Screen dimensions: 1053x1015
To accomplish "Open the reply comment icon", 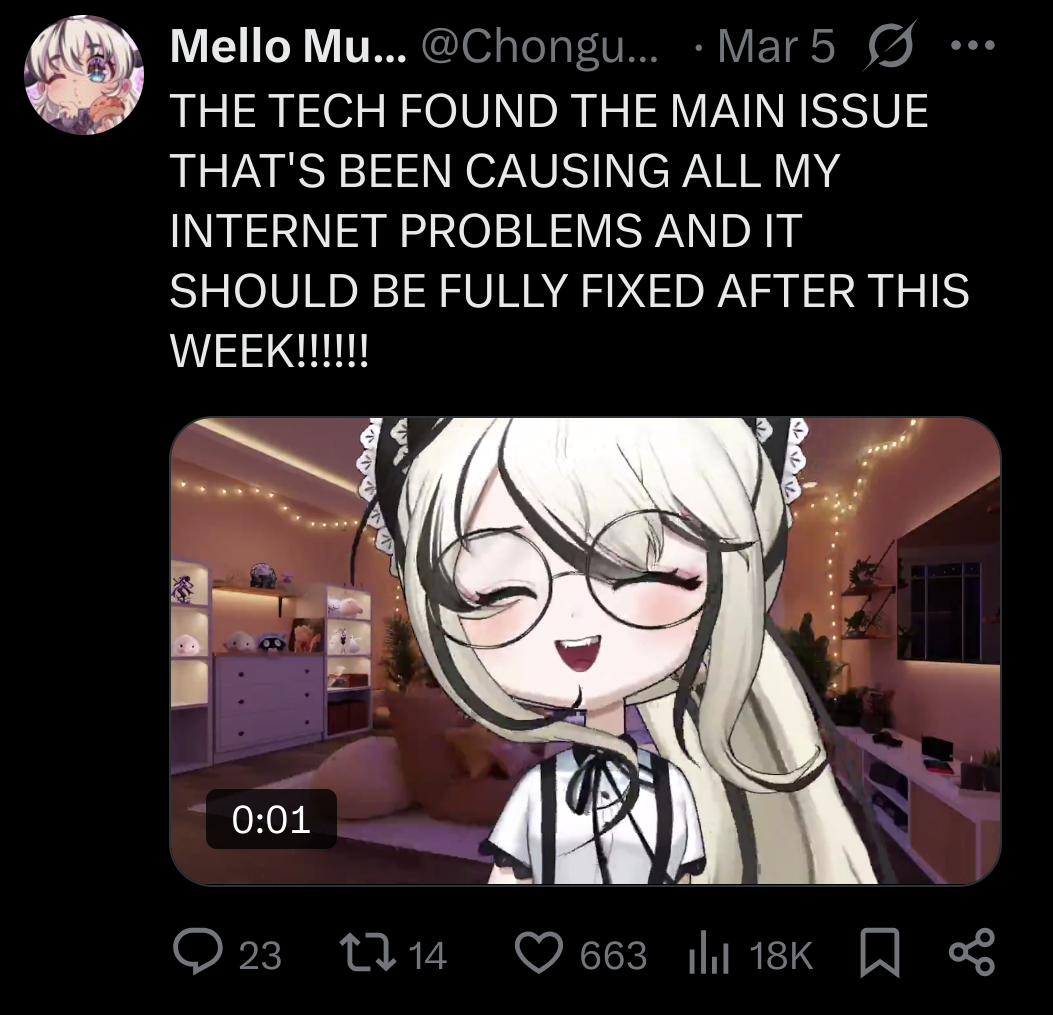I will click(x=197, y=951).
